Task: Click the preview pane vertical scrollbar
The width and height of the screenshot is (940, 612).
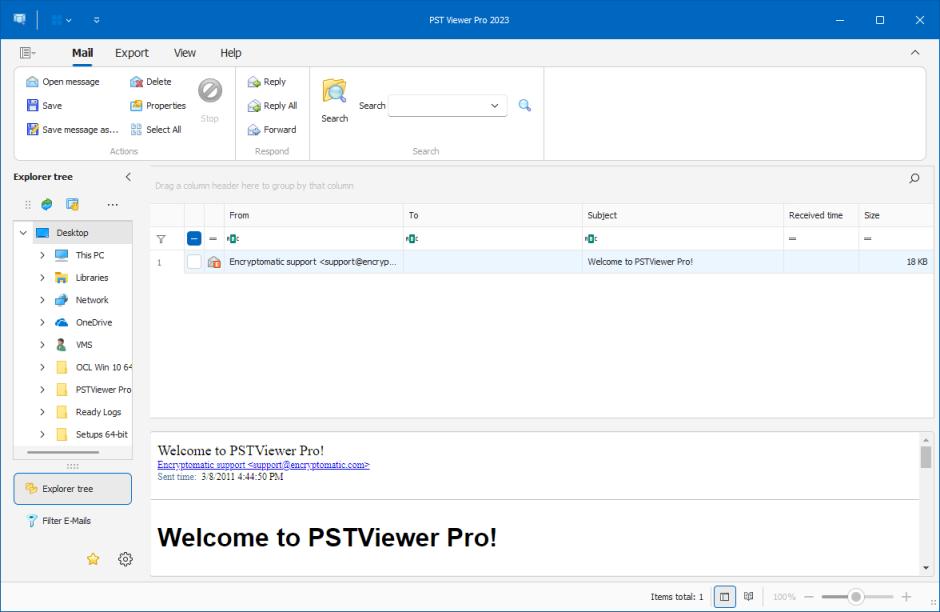Action: pos(926,457)
